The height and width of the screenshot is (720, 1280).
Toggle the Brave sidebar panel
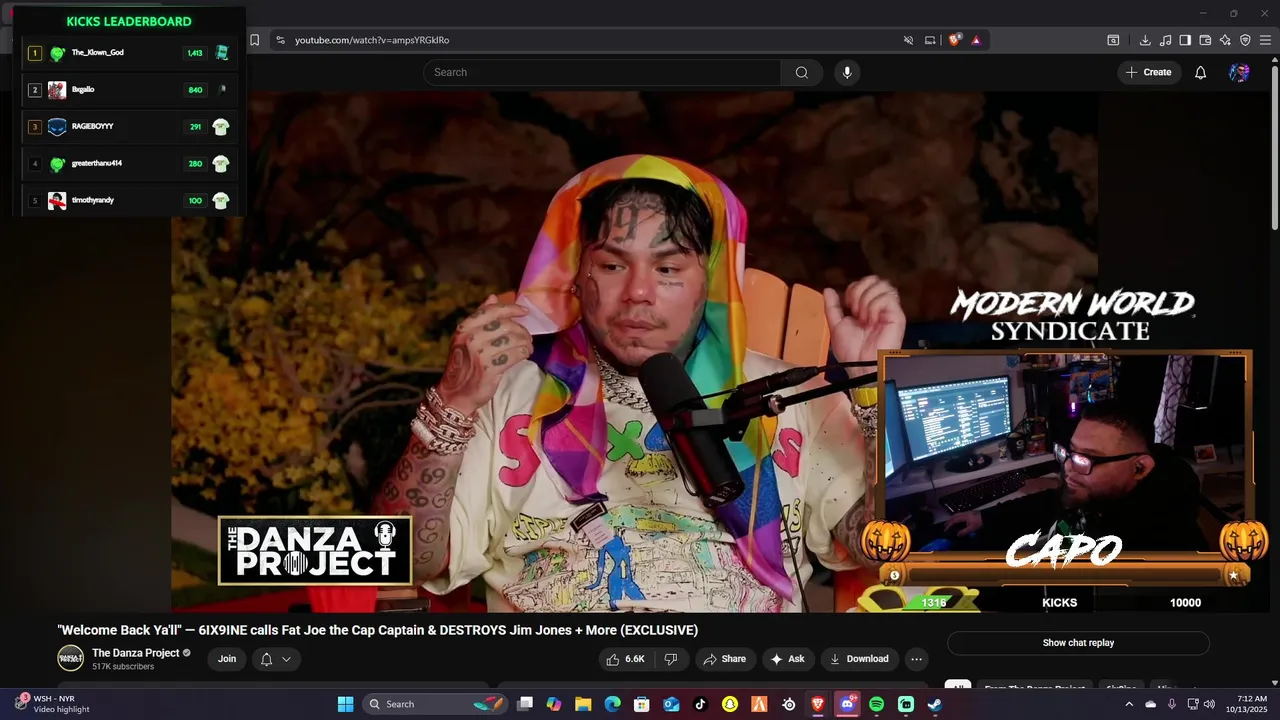[x=1185, y=40]
